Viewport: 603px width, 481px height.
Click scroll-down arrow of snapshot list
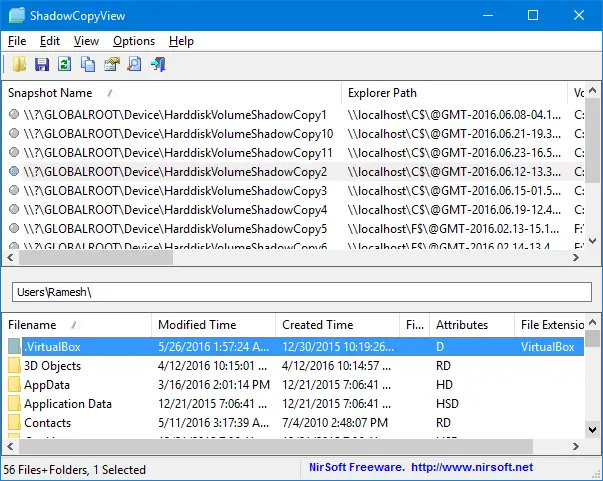point(593,241)
